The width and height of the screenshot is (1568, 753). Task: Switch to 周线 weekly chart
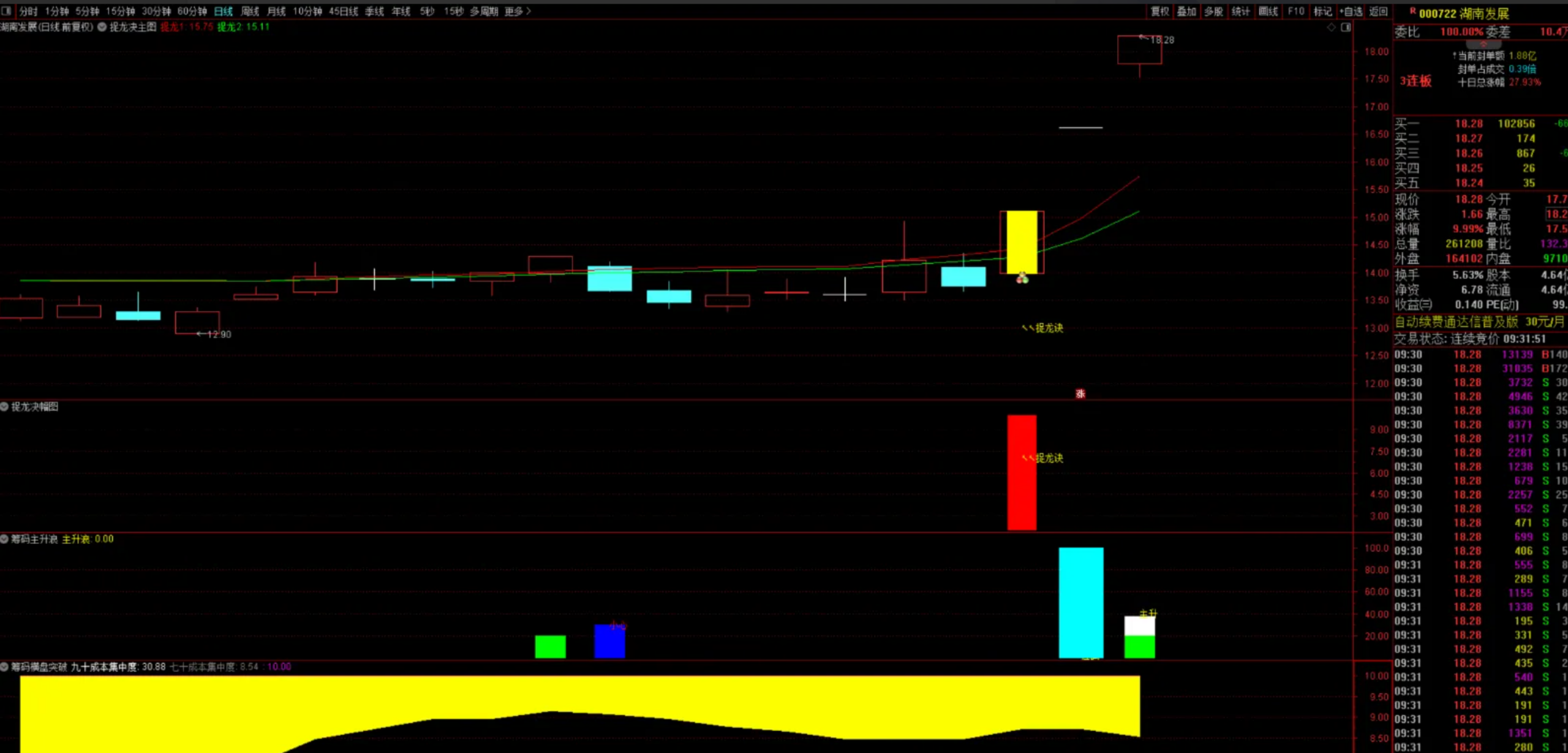click(x=250, y=11)
